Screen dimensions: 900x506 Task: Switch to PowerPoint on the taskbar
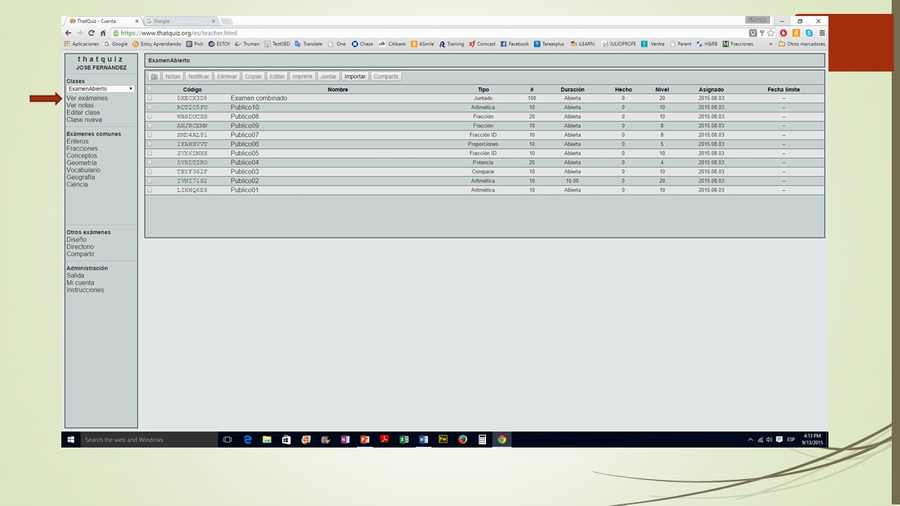(x=364, y=439)
